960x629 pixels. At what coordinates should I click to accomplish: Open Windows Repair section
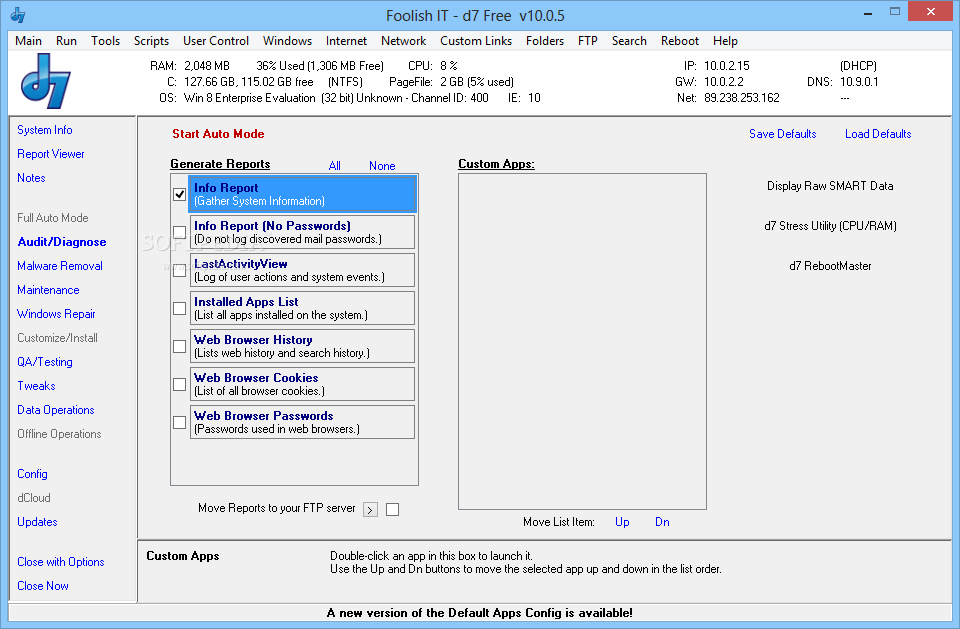pos(56,314)
